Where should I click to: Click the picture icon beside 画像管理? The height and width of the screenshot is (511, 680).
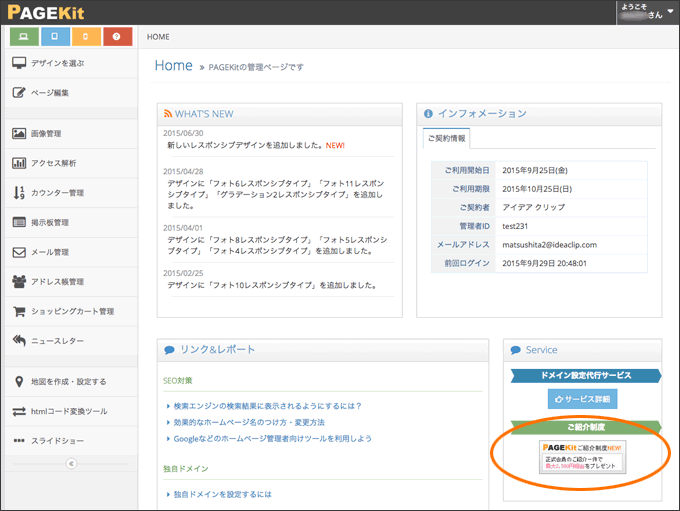coord(19,133)
